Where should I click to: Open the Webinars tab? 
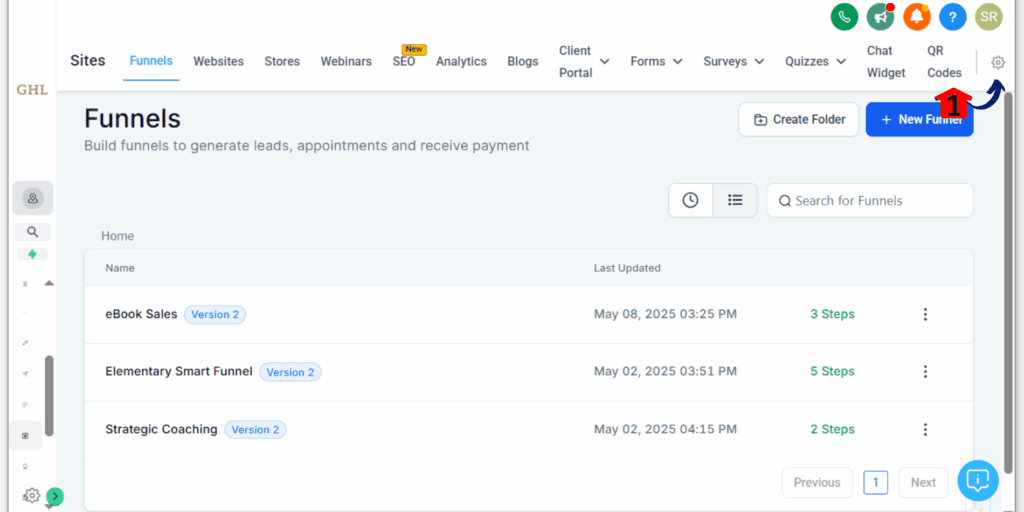coord(346,61)
